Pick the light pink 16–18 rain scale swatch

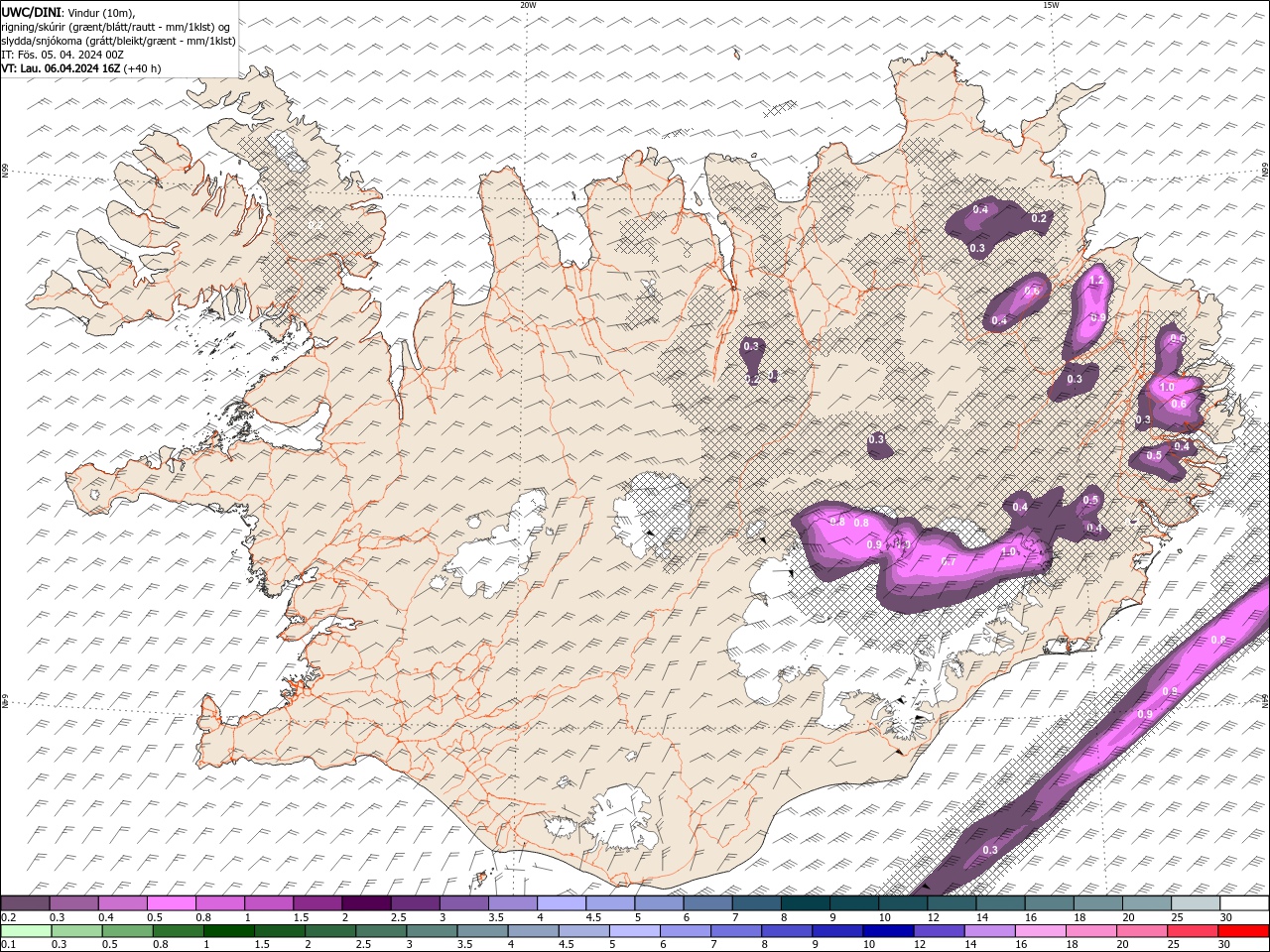point(1041,931)
